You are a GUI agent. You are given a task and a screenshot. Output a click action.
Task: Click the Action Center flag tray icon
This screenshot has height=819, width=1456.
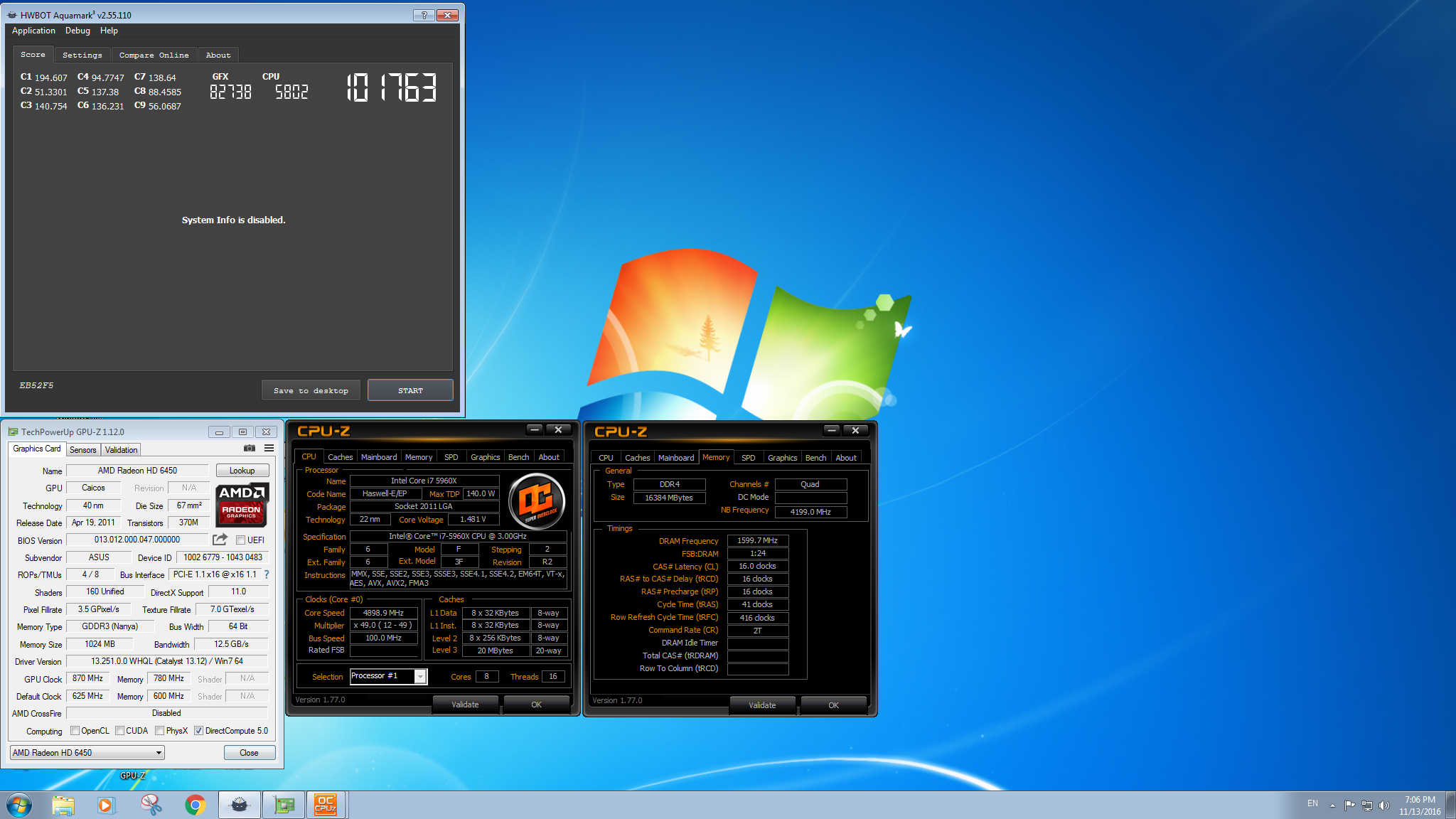tap(1349, 805)
